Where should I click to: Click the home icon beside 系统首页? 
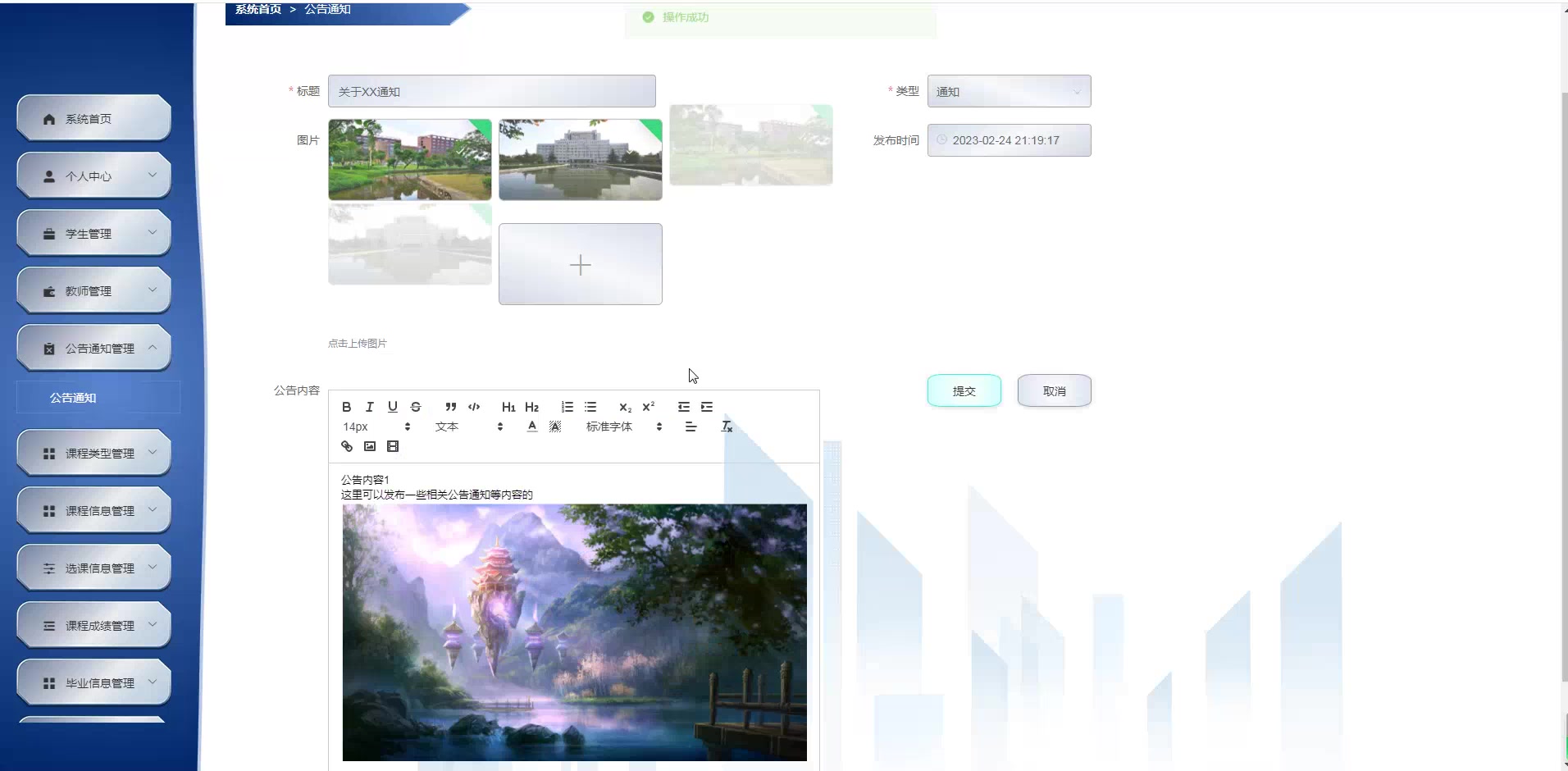pyautogui.click(x=49, y=119)
